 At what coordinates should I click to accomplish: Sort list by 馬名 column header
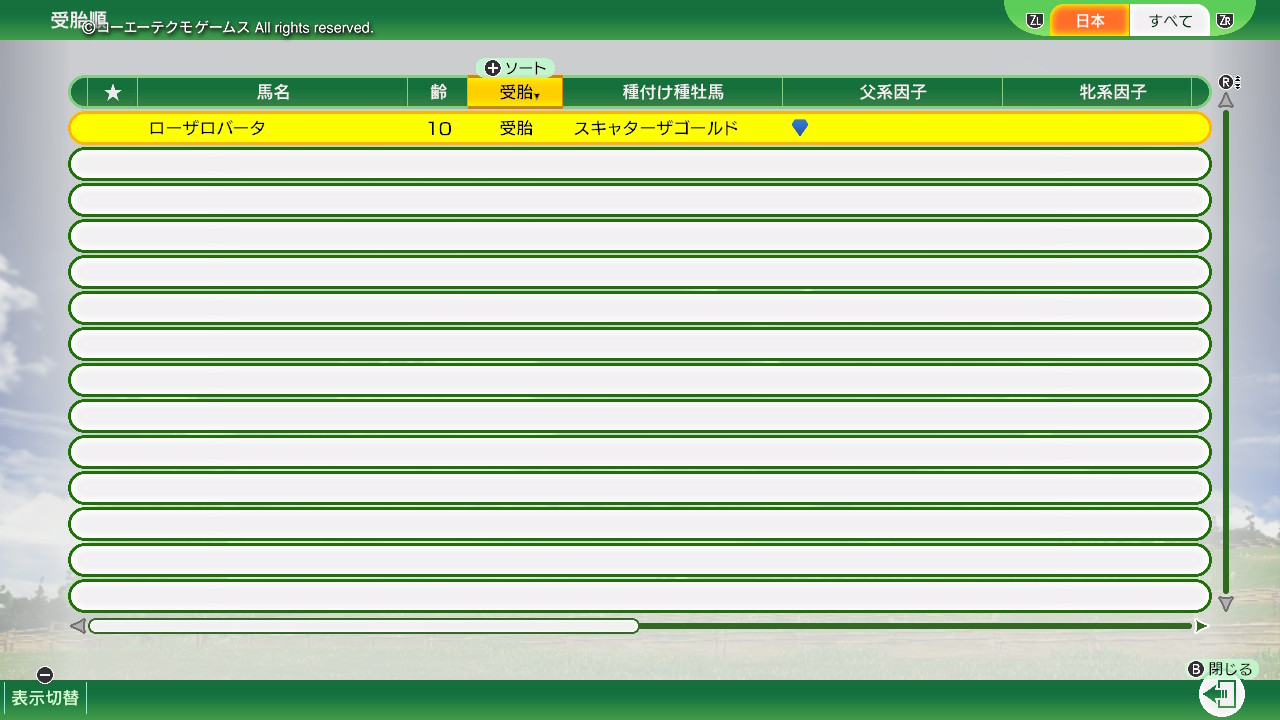273,92
